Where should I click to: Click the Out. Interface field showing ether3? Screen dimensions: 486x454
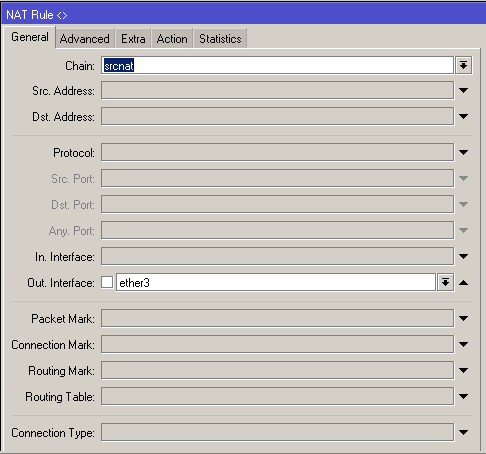point(276,282)
